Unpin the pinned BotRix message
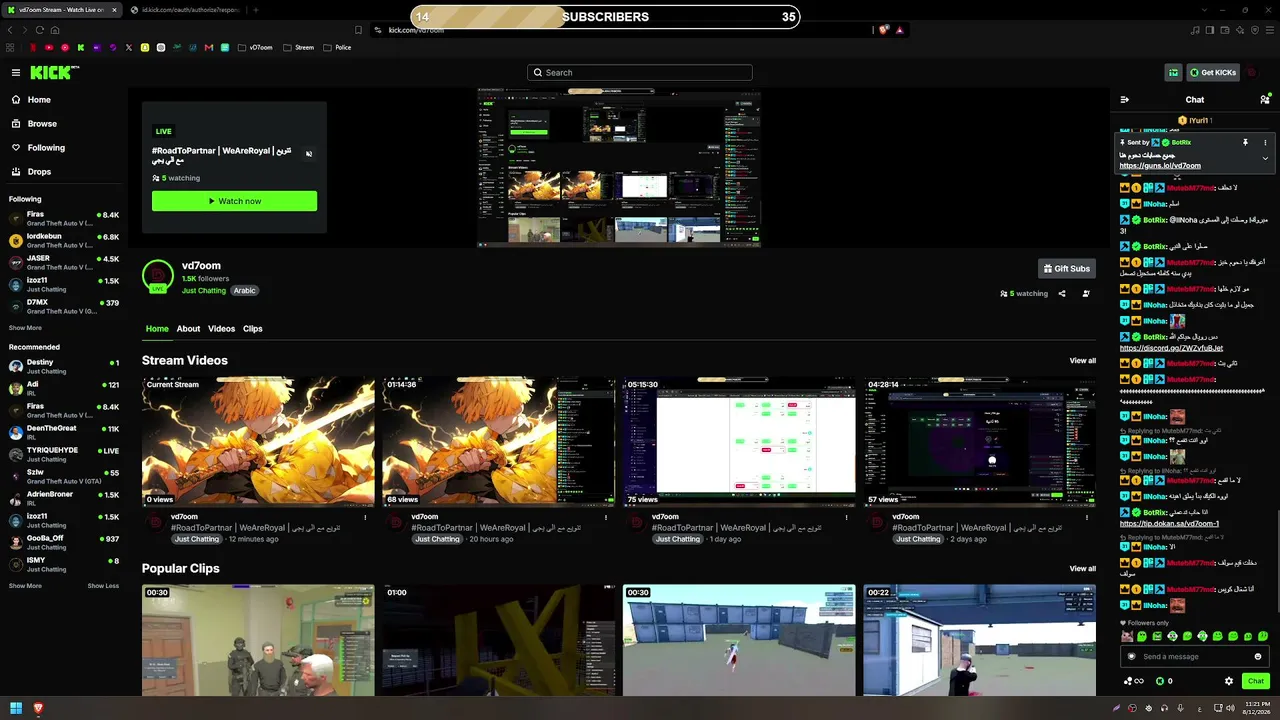 click(1246, 143)
